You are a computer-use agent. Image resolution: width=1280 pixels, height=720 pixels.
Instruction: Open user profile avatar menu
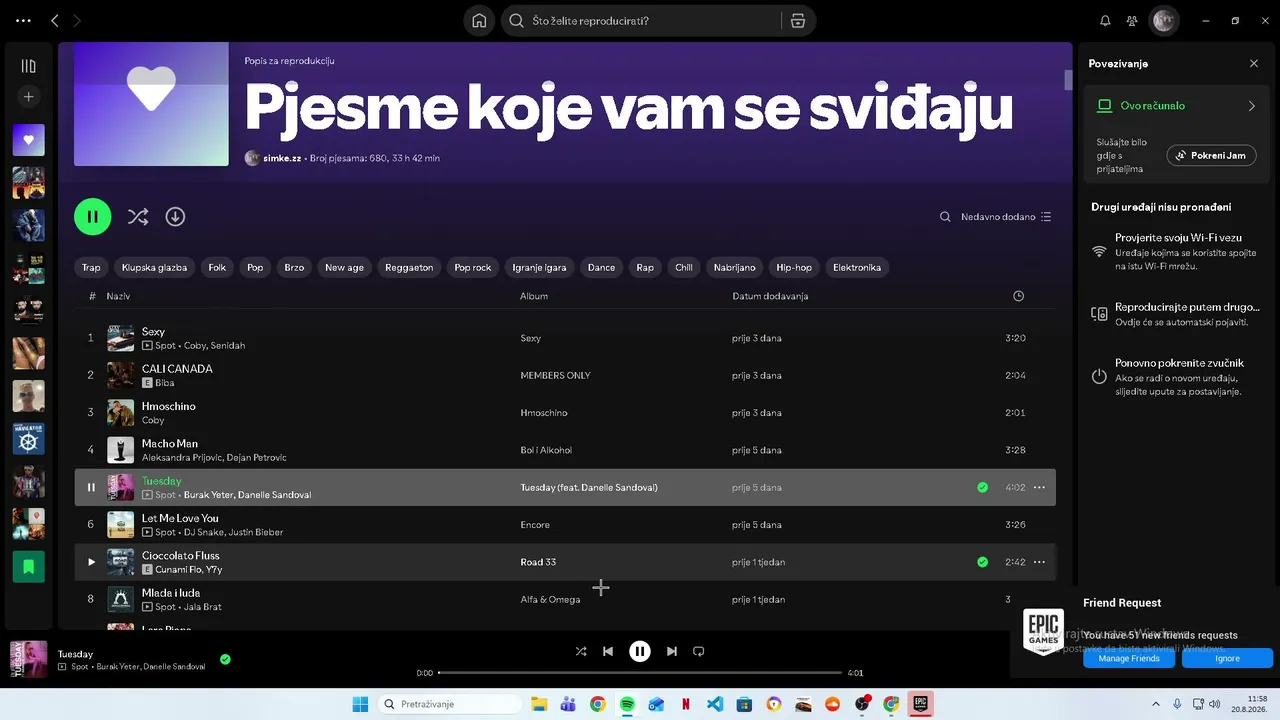tap(1164, 21)
